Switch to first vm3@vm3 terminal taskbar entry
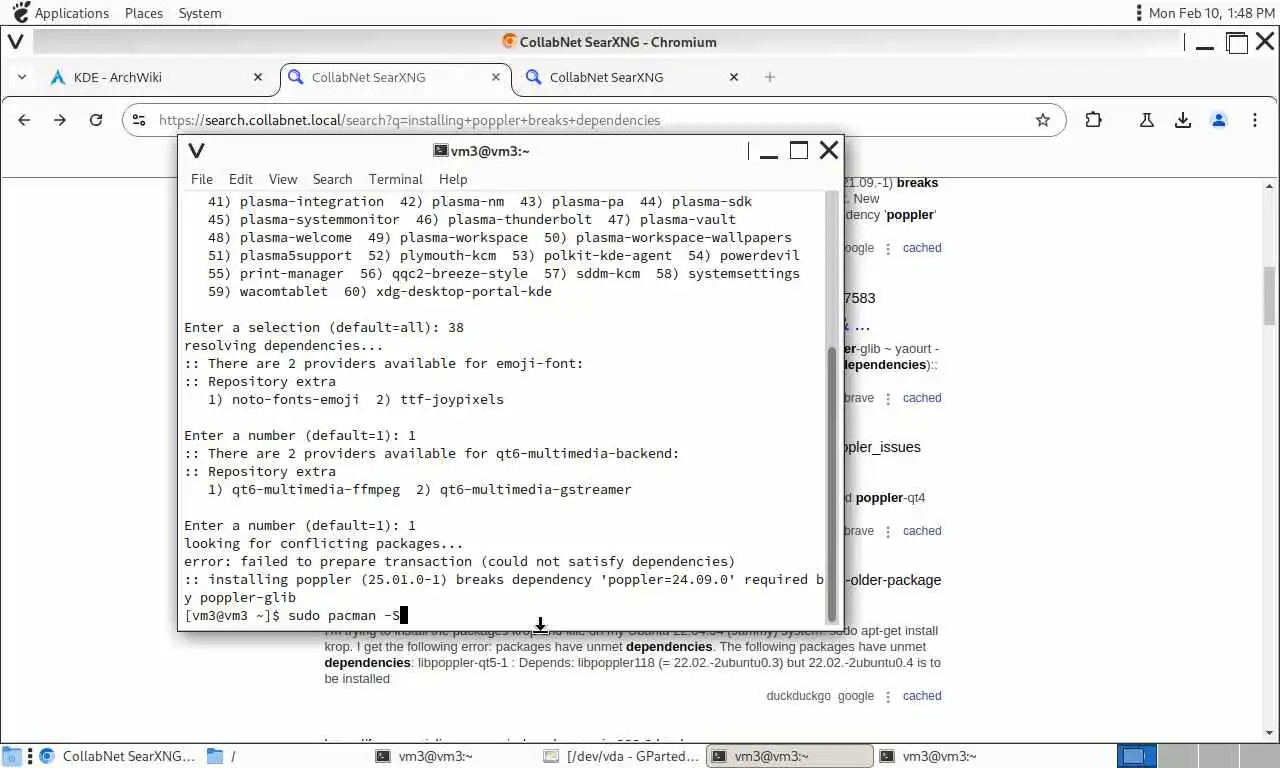Viewport: 1280px width, 768px height. (453, 756)
